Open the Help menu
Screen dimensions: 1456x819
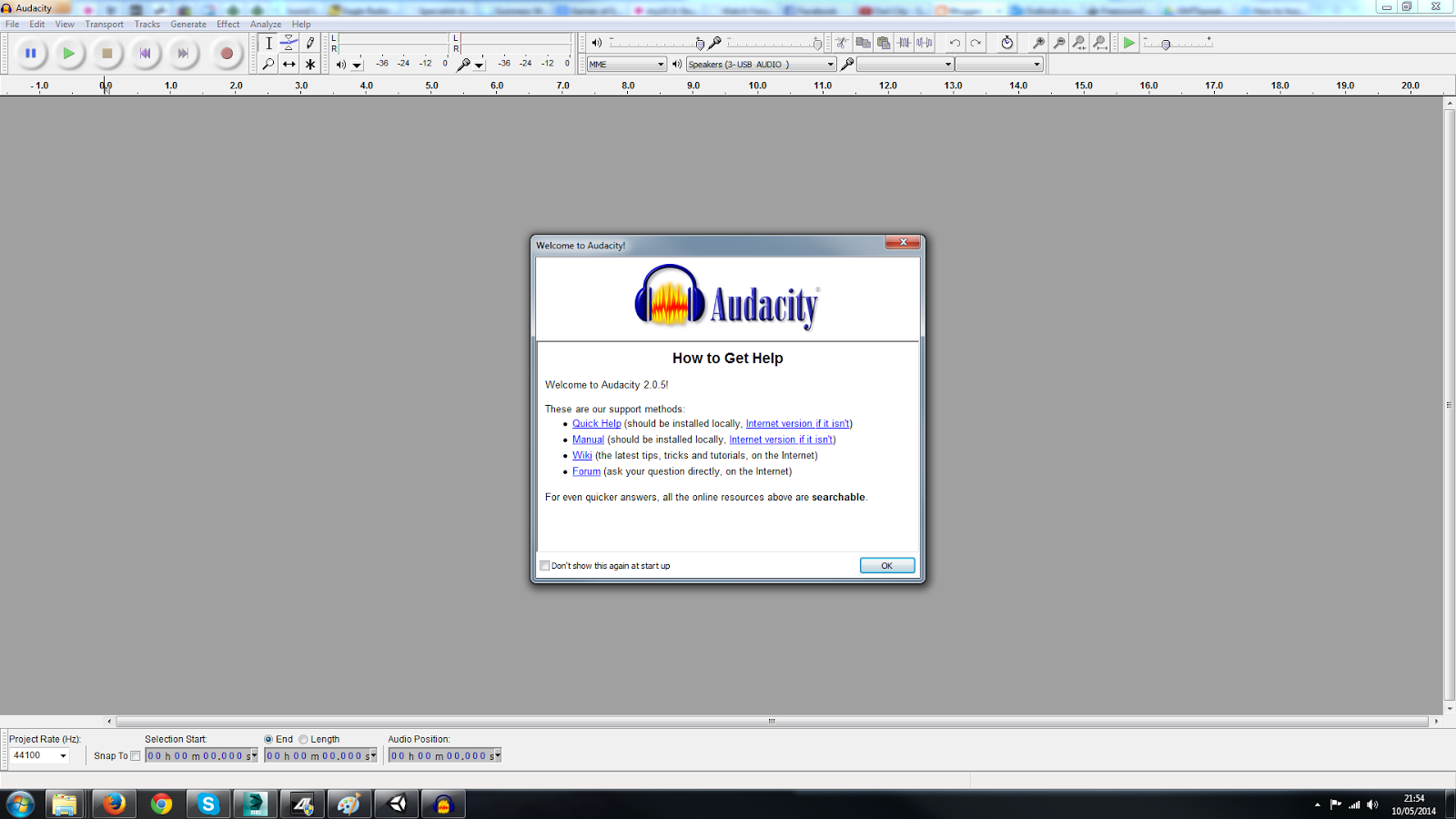pos(301,25)
